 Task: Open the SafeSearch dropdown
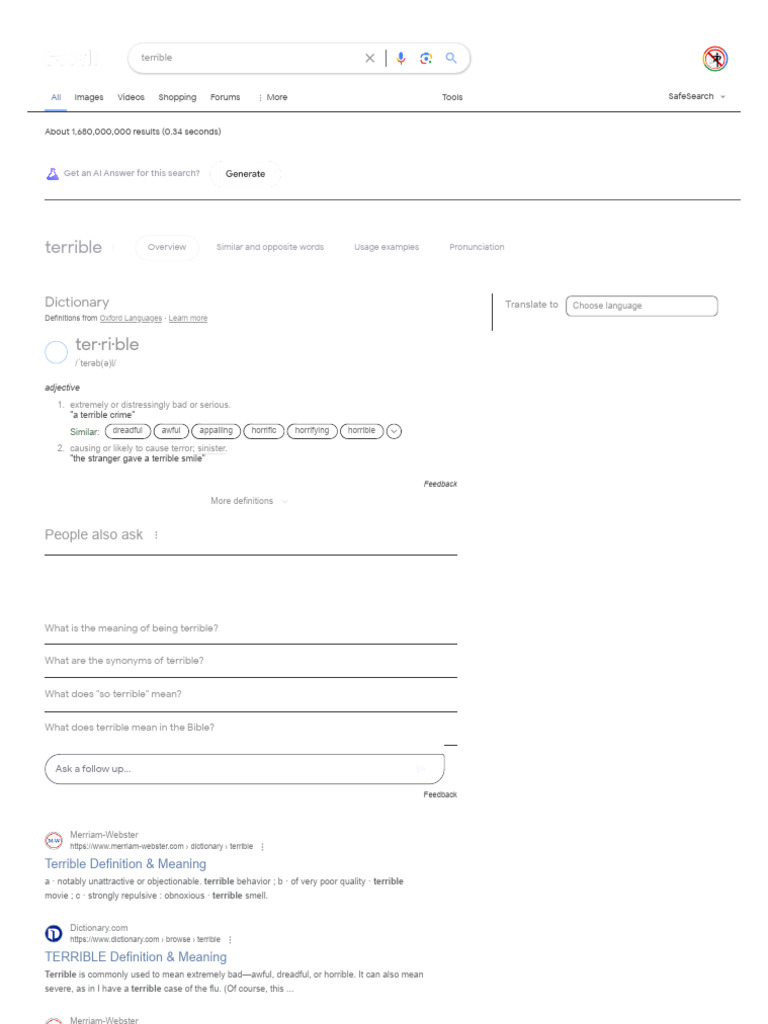tap(697, 97)
